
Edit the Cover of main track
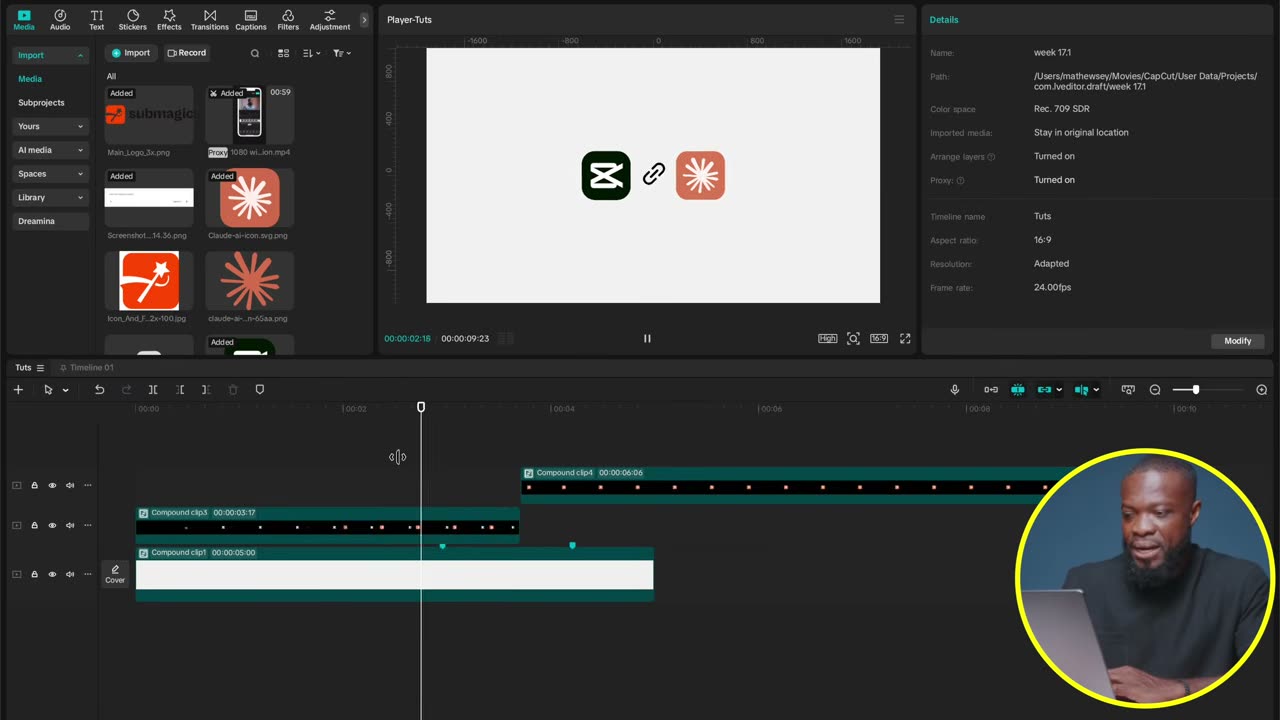pos(115,574)
